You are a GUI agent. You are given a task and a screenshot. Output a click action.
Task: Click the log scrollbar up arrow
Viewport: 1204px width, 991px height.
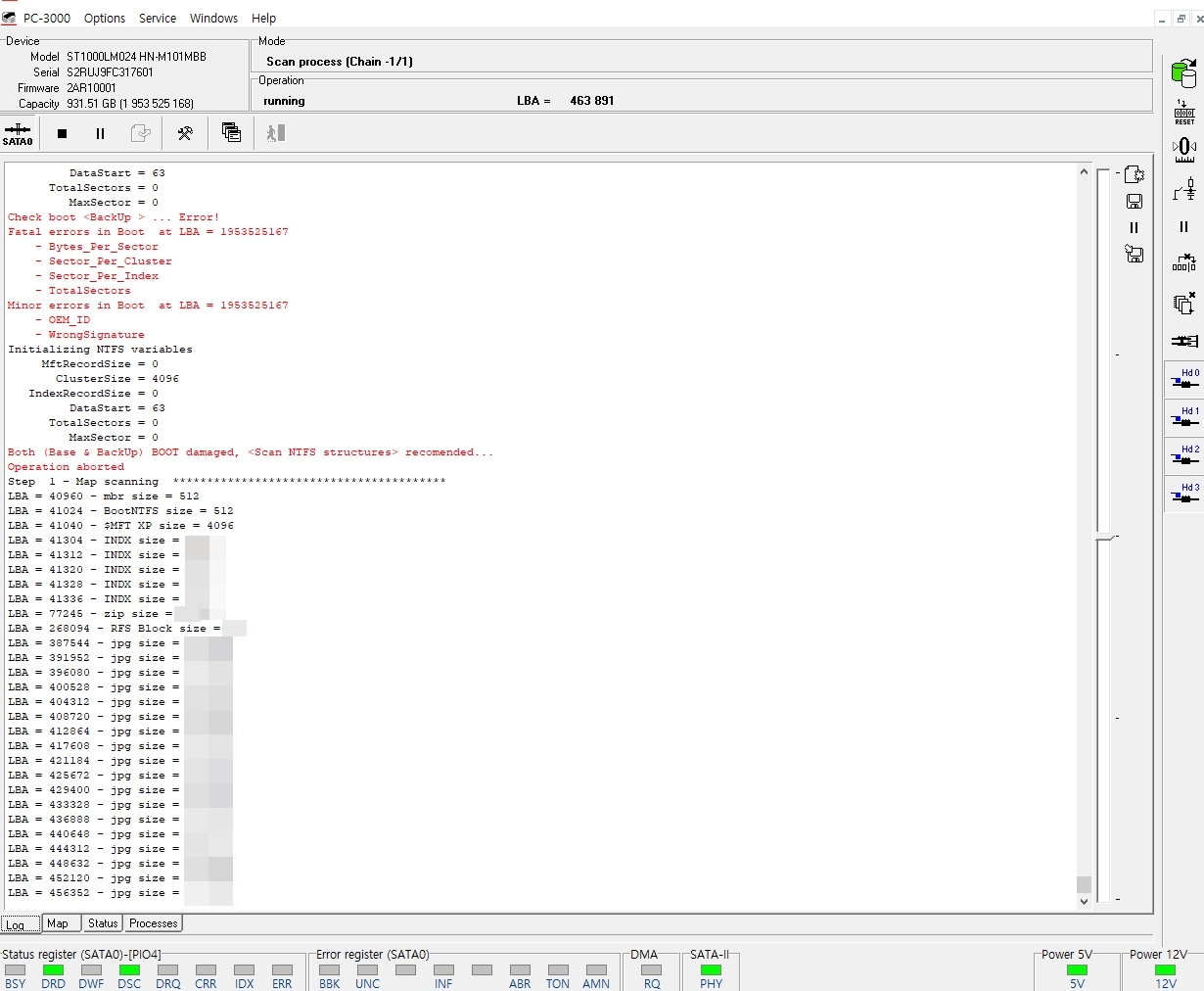tap(1084, 172)
